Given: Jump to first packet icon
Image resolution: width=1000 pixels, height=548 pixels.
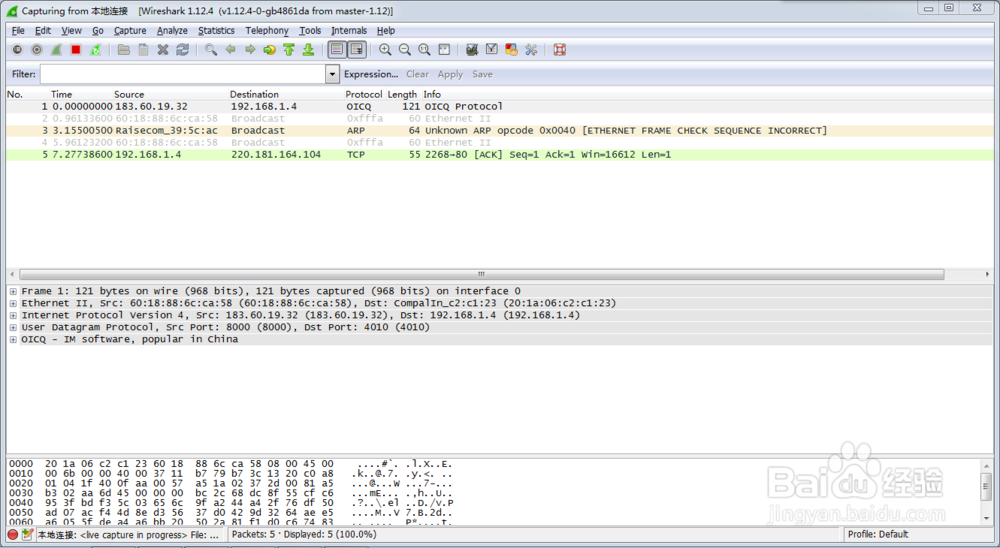Looking at the screenshot, I should (x=289, y=50).
